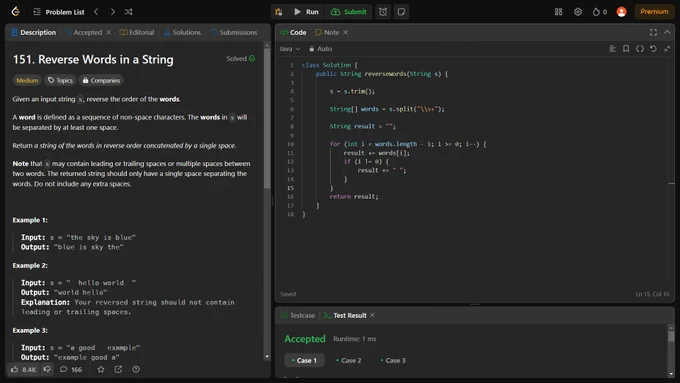Viewport: 680px width, 383px height.
Task: Close the Note tab
Action: point(346,33)
